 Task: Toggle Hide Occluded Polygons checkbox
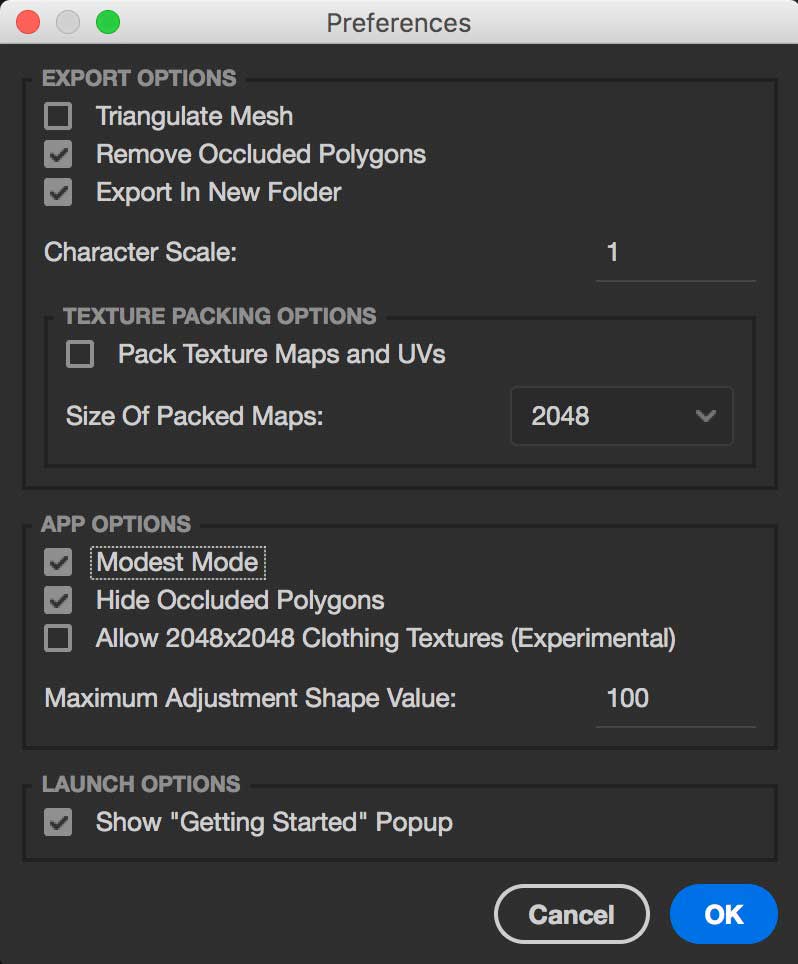59,600
